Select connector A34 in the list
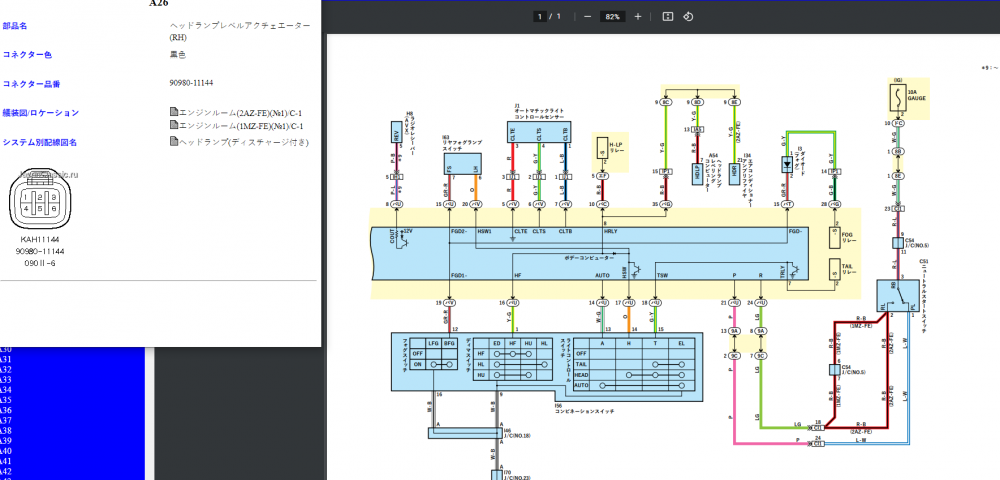The width and height of the screenshot is (1000, 480). coord(6,389)
